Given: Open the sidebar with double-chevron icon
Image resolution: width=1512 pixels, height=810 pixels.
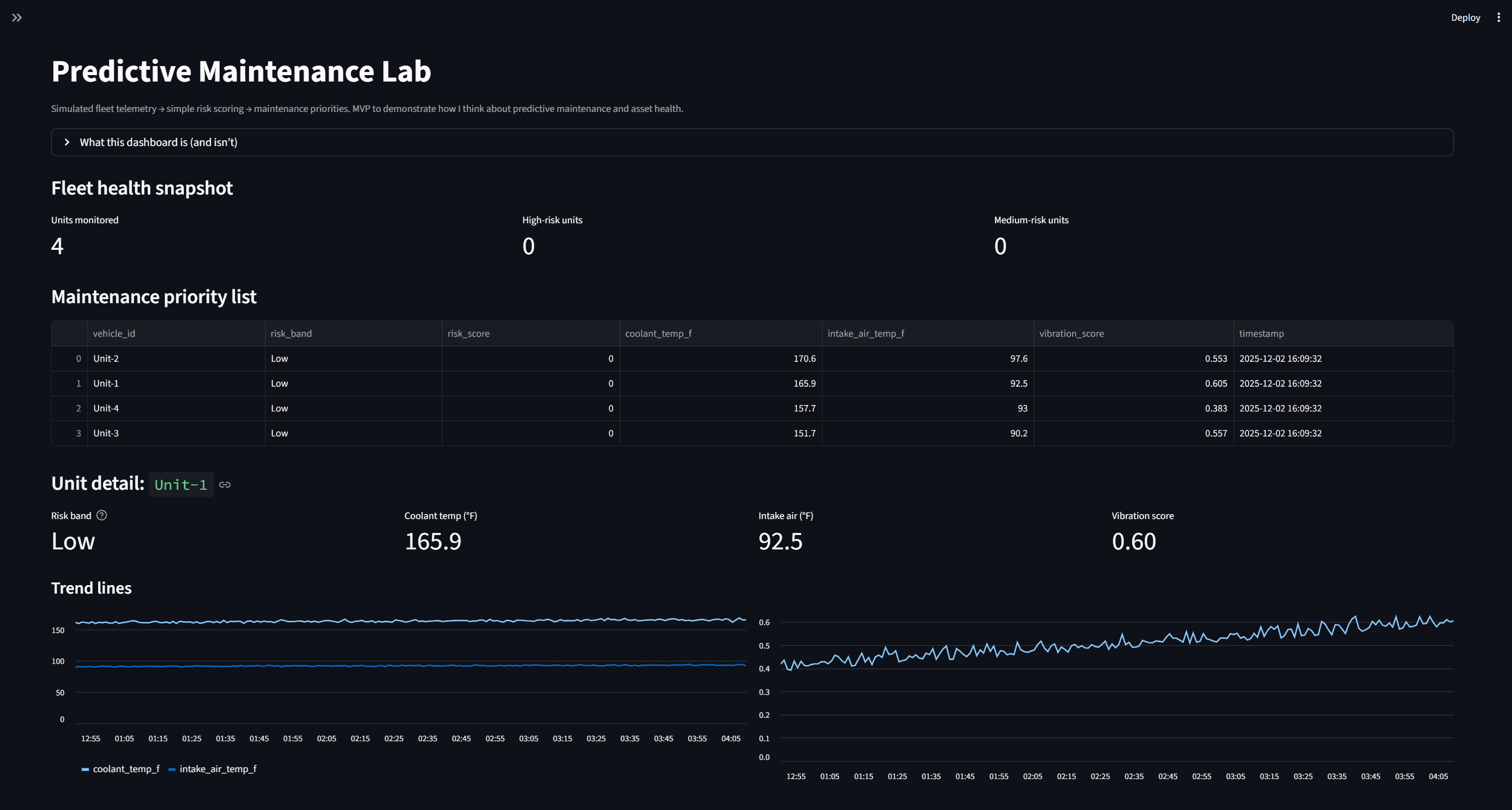Looking at the screenshot, I should [17, 18].
